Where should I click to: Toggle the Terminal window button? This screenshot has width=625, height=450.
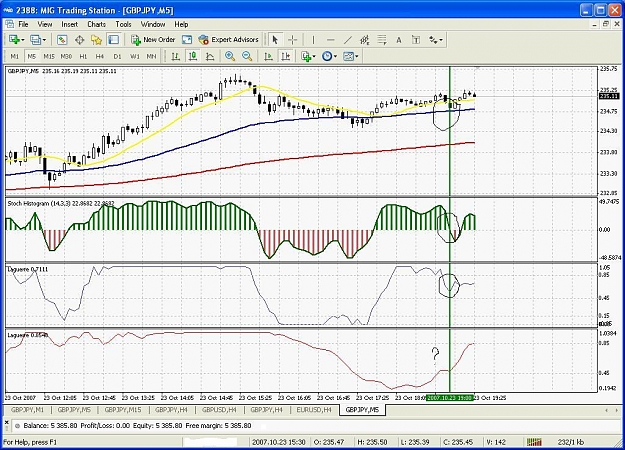114,39
